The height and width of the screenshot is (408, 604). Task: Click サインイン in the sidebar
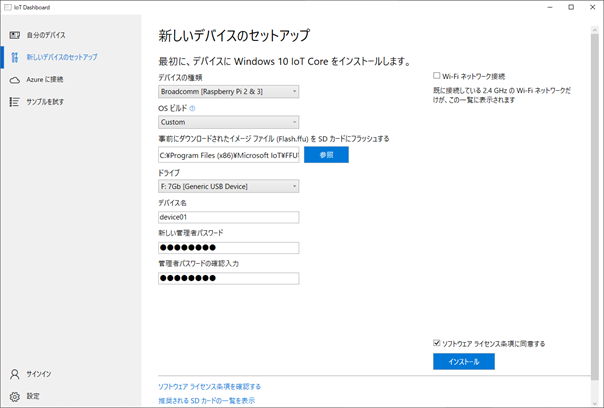(39, 374)
